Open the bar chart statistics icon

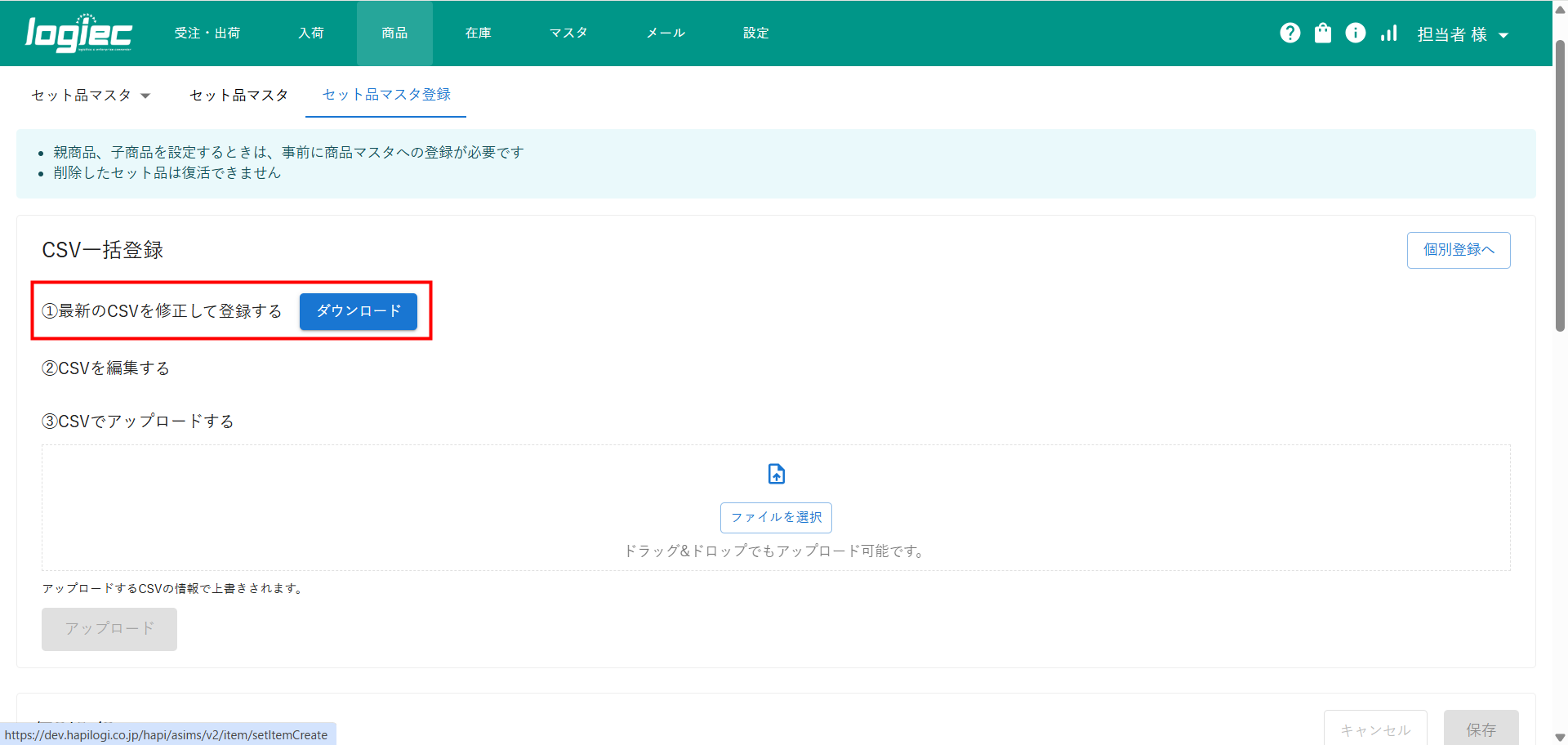1388,33
